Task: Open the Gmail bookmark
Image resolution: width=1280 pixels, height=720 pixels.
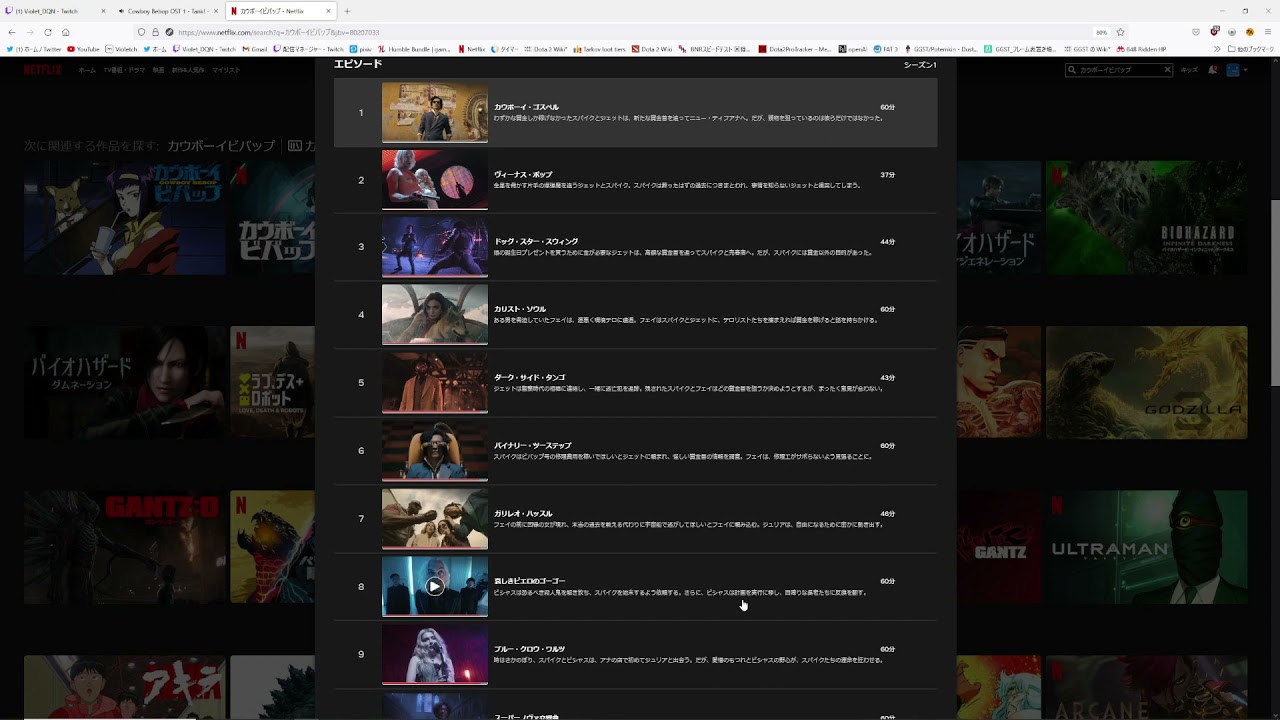Action: (255, 49)
